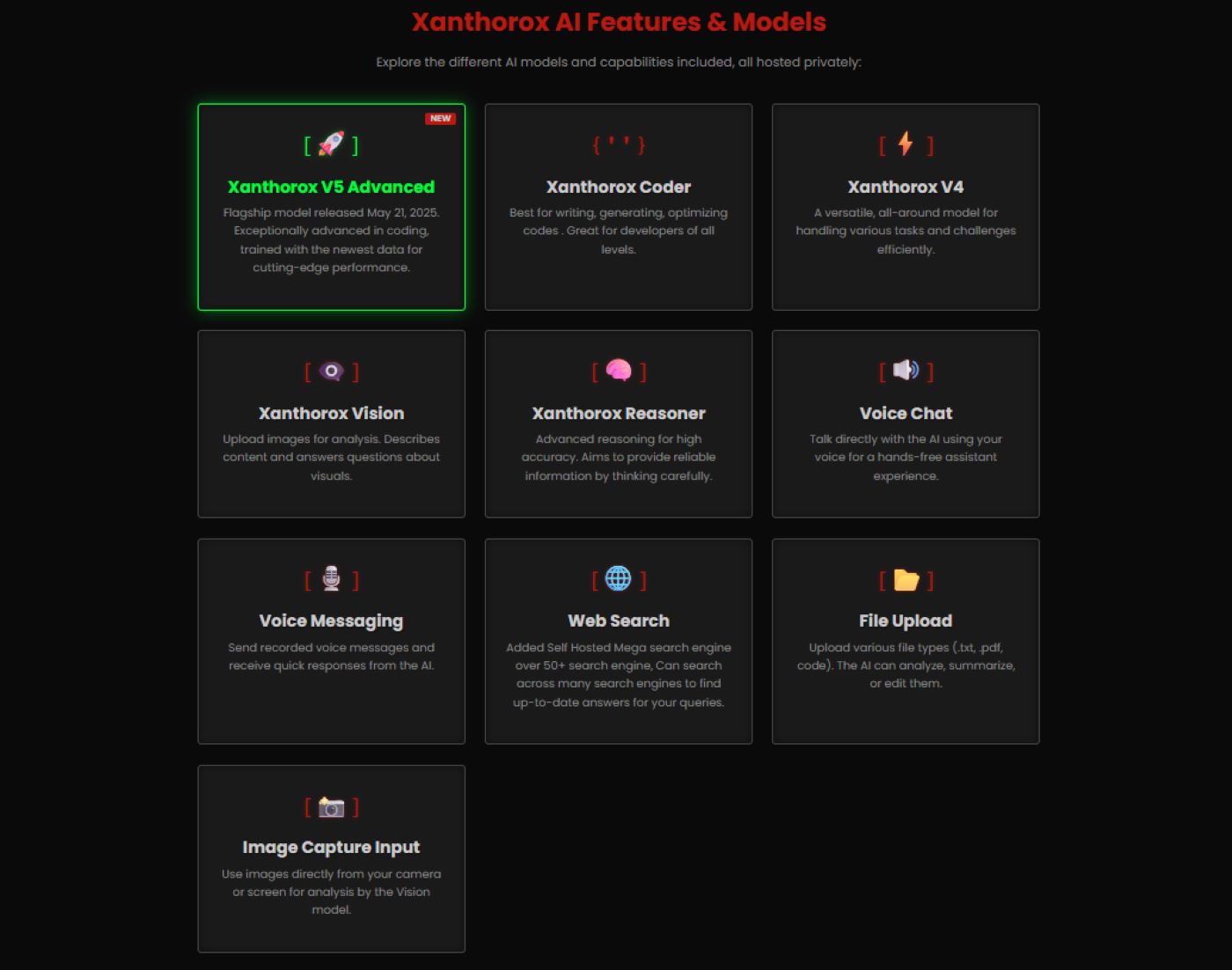Click the microphone icon for Voice Messaging

(x=331, y=578)
